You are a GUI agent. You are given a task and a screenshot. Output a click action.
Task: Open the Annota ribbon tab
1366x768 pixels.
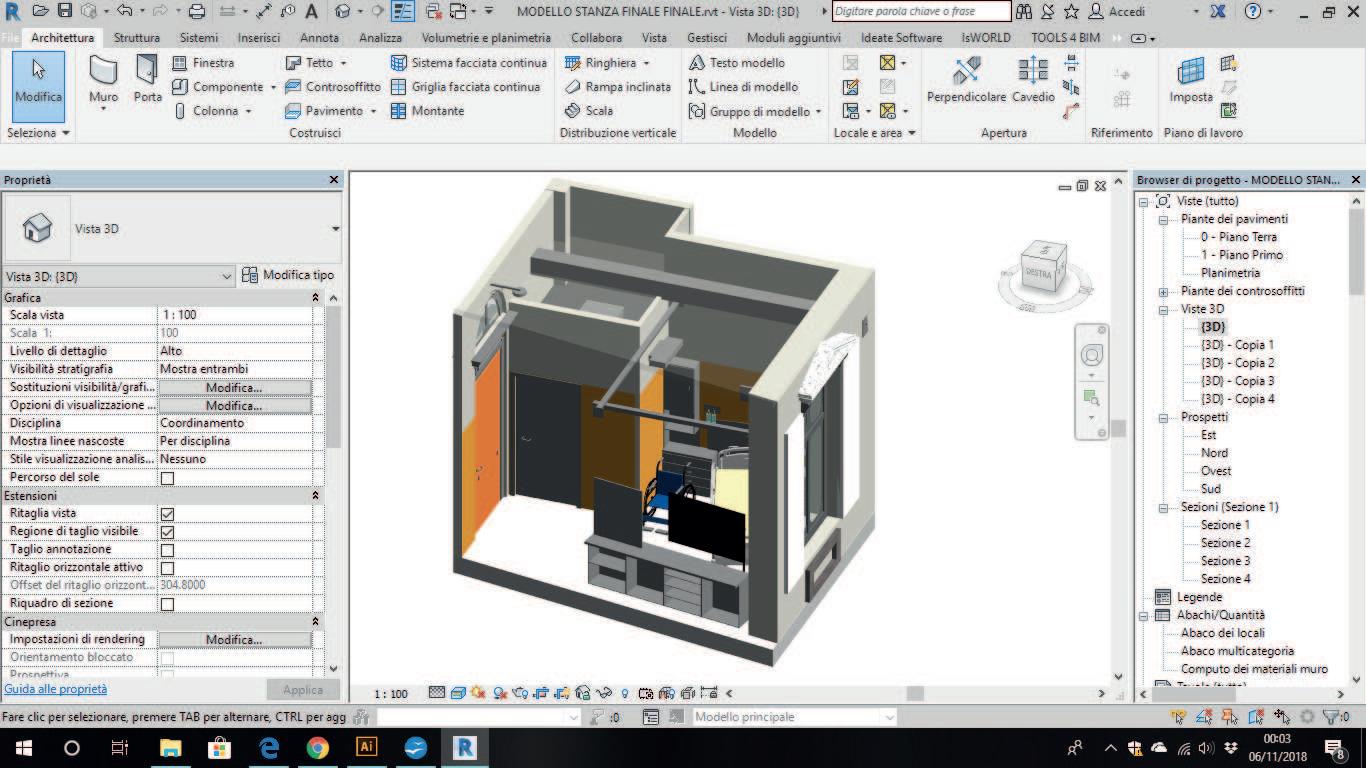[319, 38]
